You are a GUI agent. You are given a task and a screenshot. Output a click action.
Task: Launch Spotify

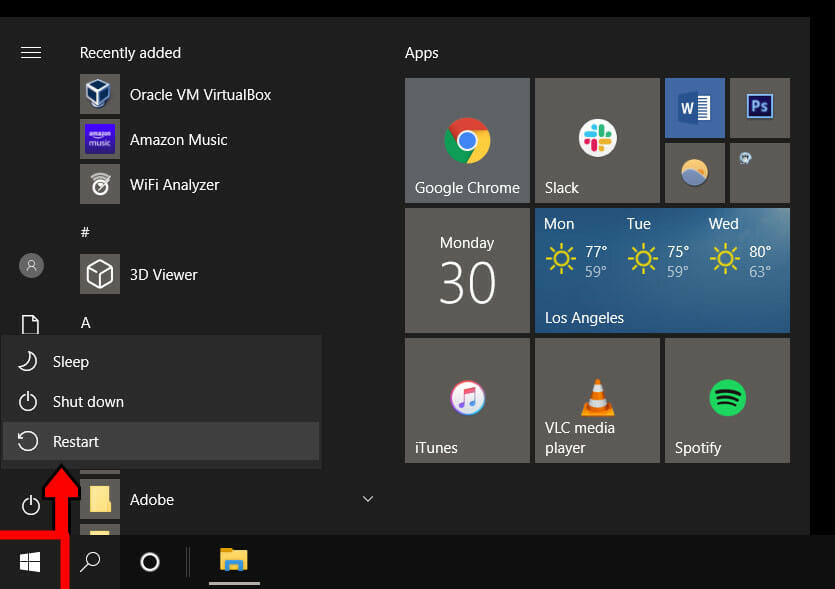click(x=726, y=400)
